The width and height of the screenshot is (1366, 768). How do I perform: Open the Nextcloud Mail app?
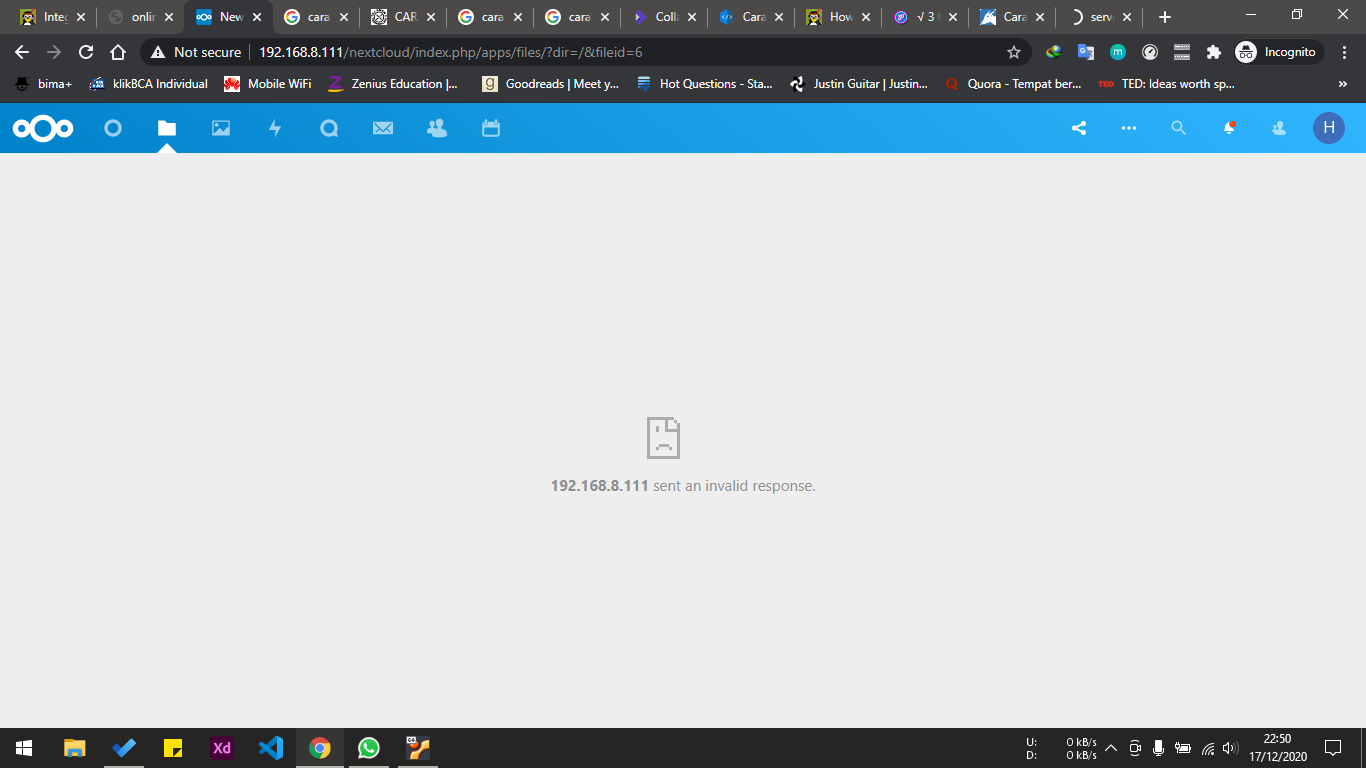pyautogui.click(x=383, y=128)
